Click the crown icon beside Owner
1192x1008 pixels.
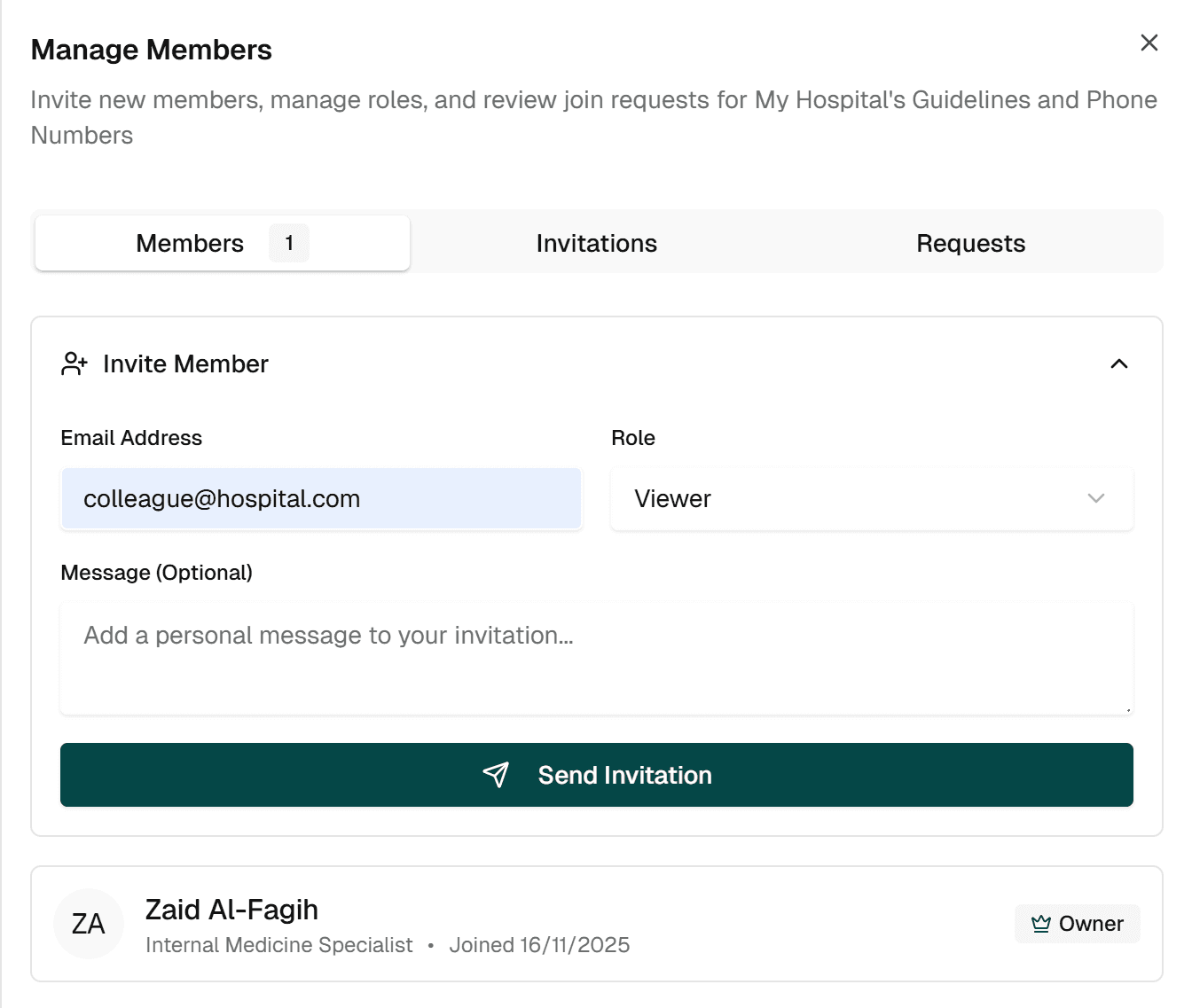[x=1041, y=924]
